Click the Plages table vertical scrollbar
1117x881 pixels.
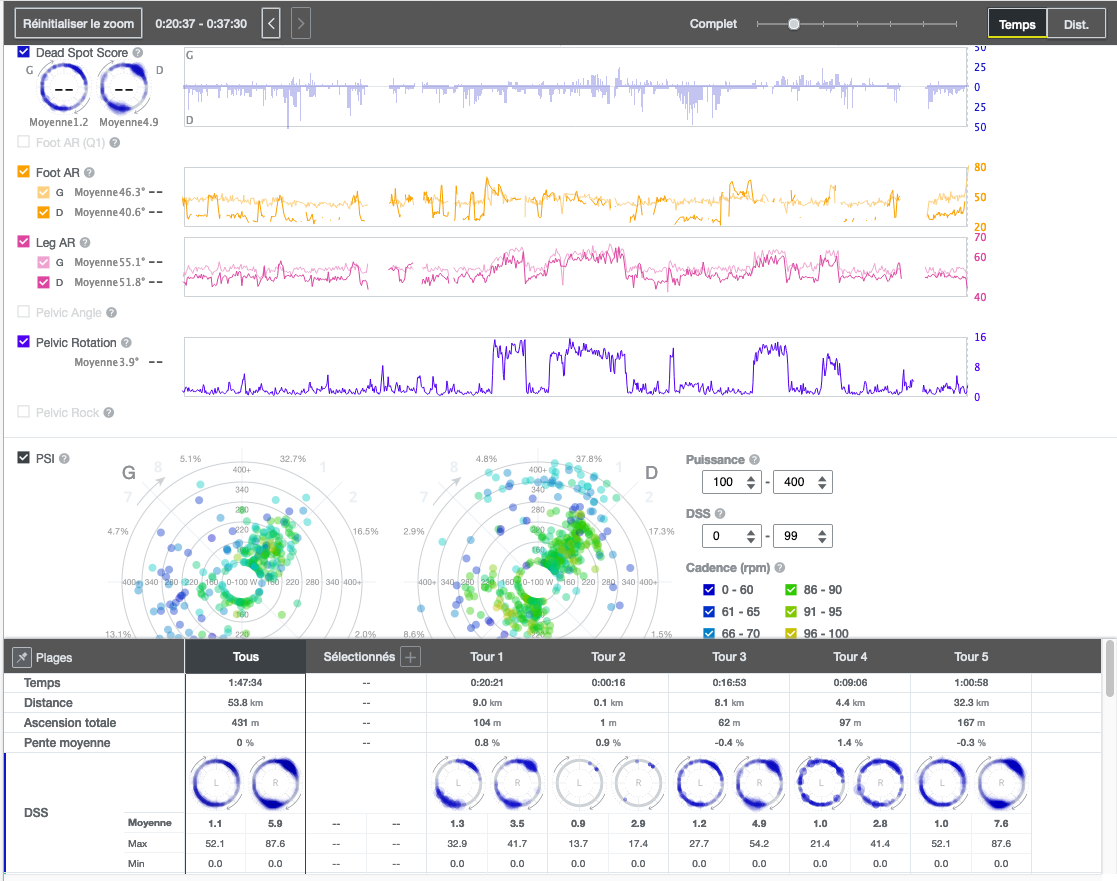[x=1109, y=669]
